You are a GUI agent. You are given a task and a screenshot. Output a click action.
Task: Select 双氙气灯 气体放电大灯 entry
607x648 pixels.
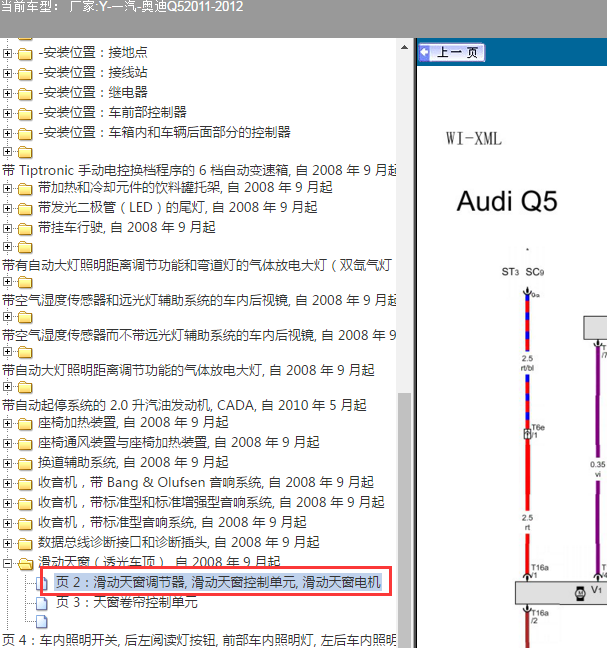(197, 265)
